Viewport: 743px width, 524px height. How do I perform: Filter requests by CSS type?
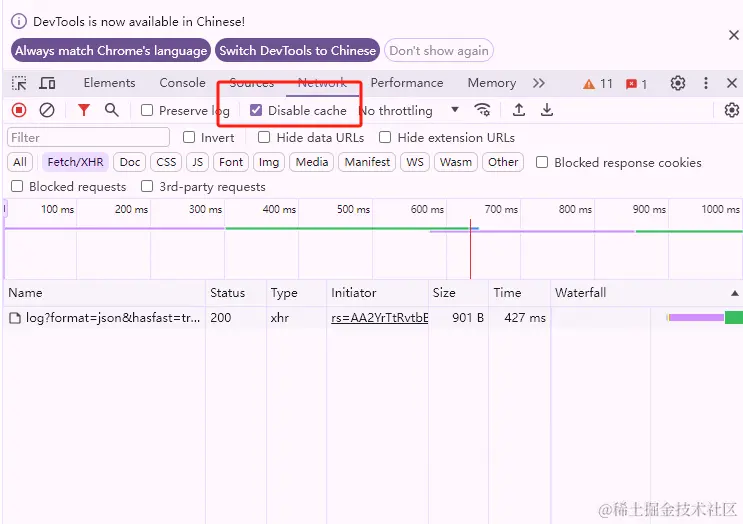point(166,162)
